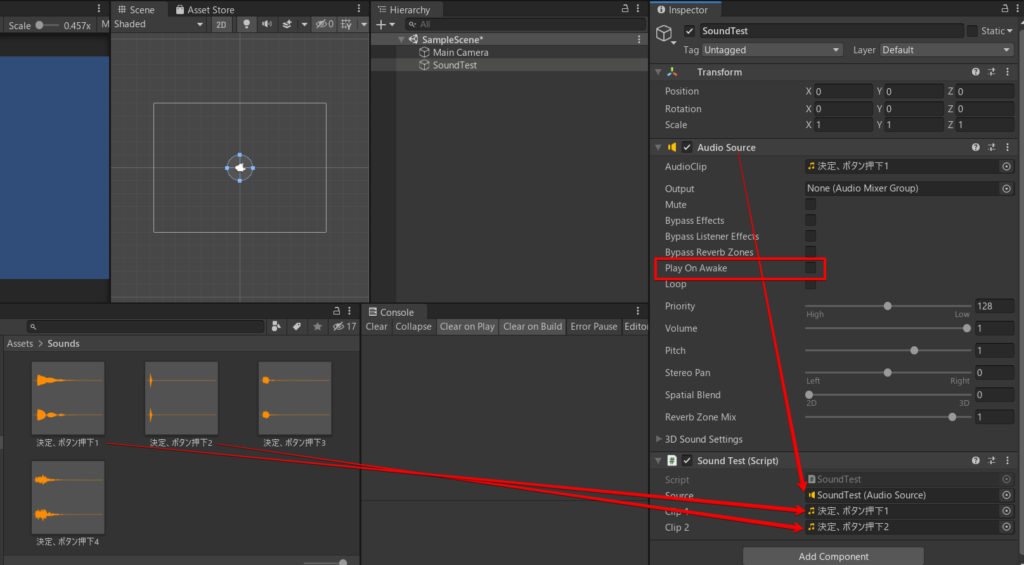Disable the Audio Source component checkbox
This screenshot has width=1024, height=565.
pyautogui.click(x=687, y=147)
